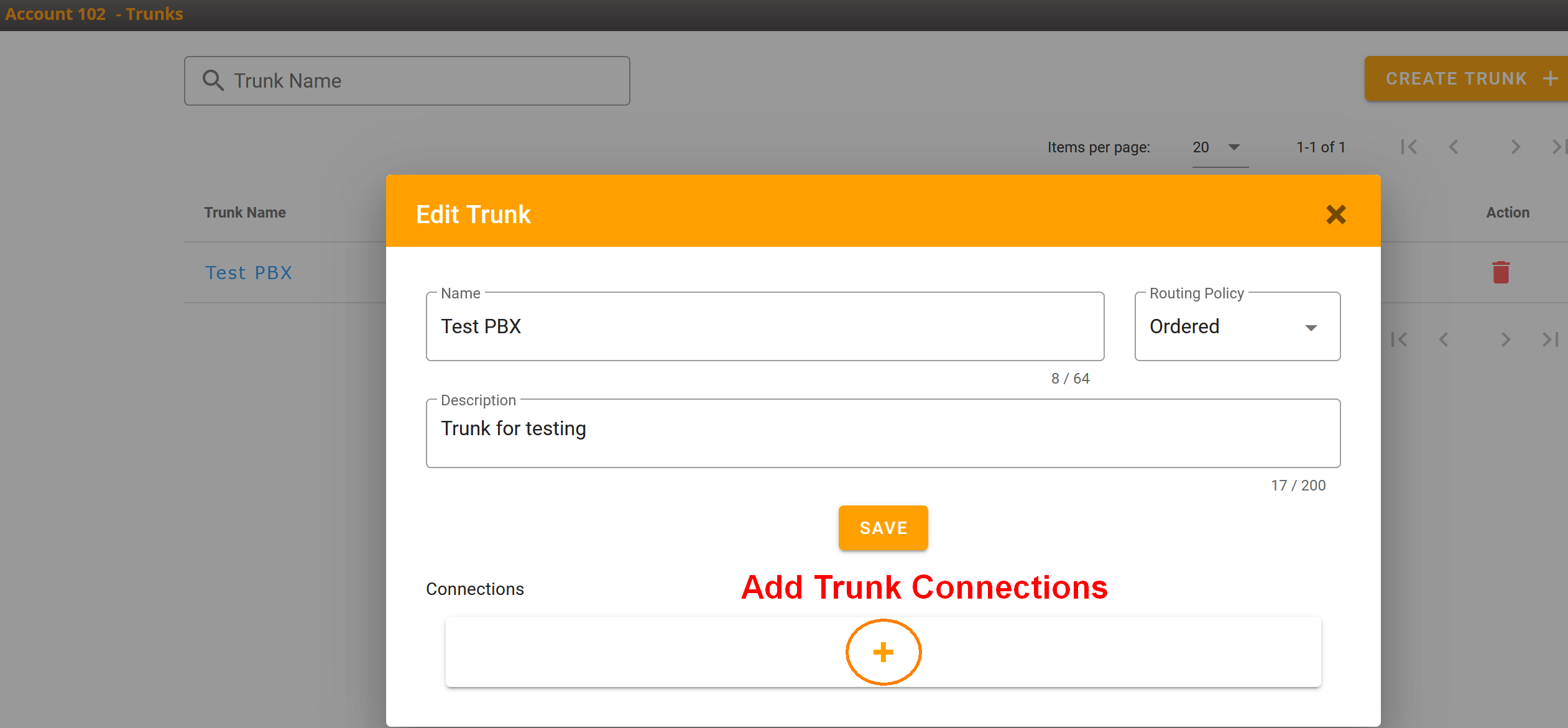Focus the Name input field
Image resolution: width=1568 pixels, height=728 pixels.
[x=764, y=326]
